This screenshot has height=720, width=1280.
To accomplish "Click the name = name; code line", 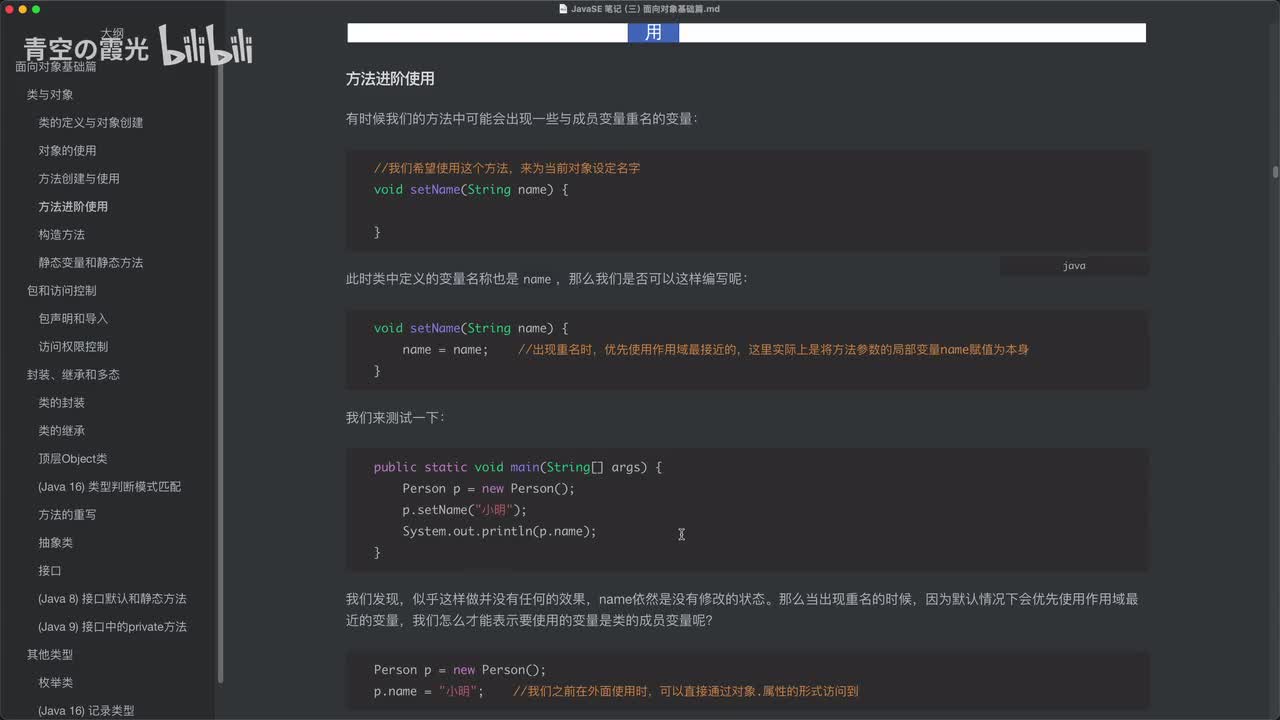I will point(445,350).
